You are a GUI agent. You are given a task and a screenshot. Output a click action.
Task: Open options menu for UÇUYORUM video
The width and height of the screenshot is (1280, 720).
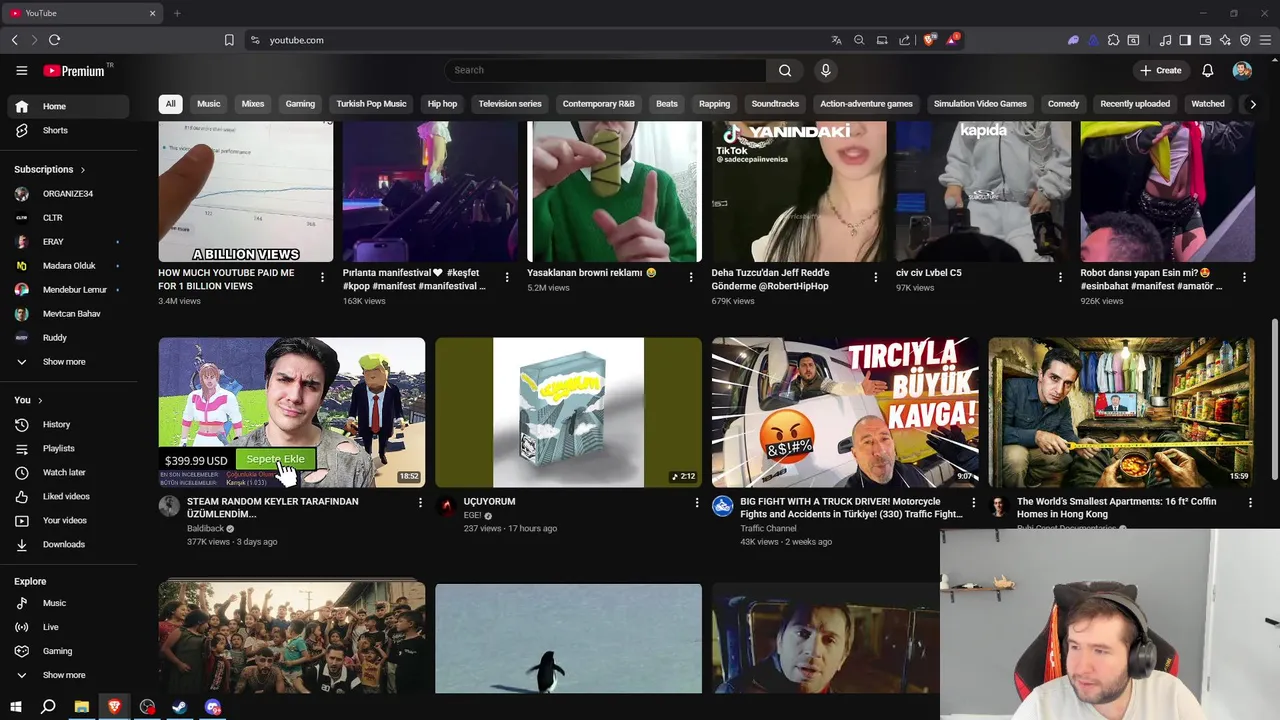pos(697,503)
